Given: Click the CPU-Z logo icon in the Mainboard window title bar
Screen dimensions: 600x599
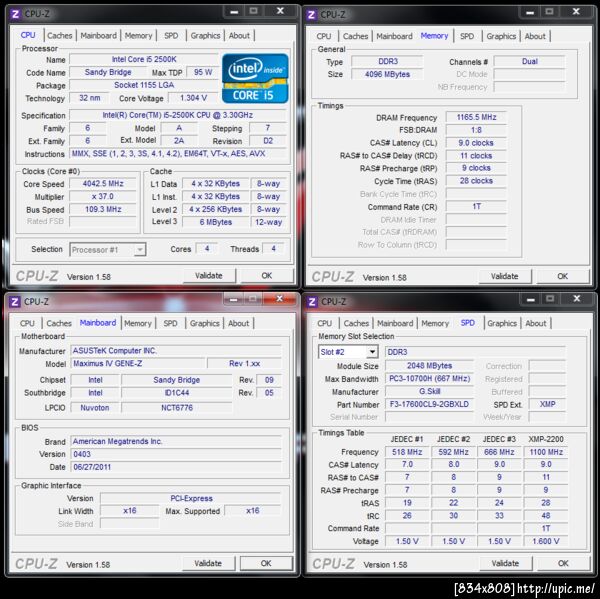Looking at the screenshot, I should coord(15,302).
